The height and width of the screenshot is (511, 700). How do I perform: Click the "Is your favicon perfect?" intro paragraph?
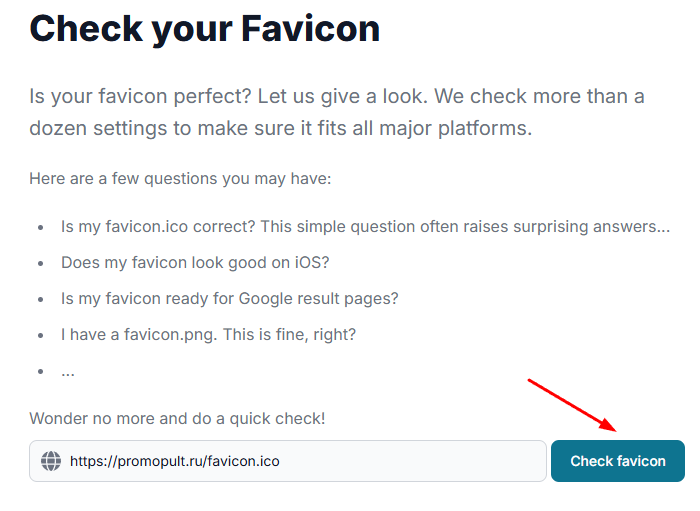[337, 112]
